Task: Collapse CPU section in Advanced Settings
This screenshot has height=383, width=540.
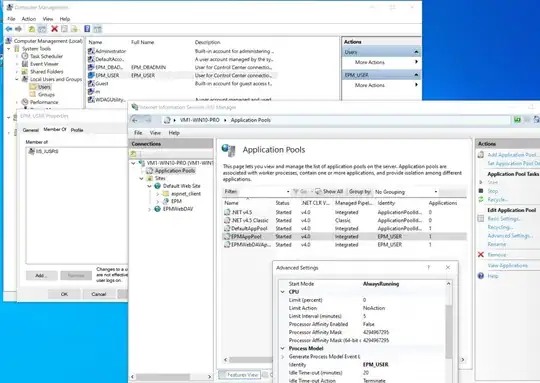Action: point(283,292)
